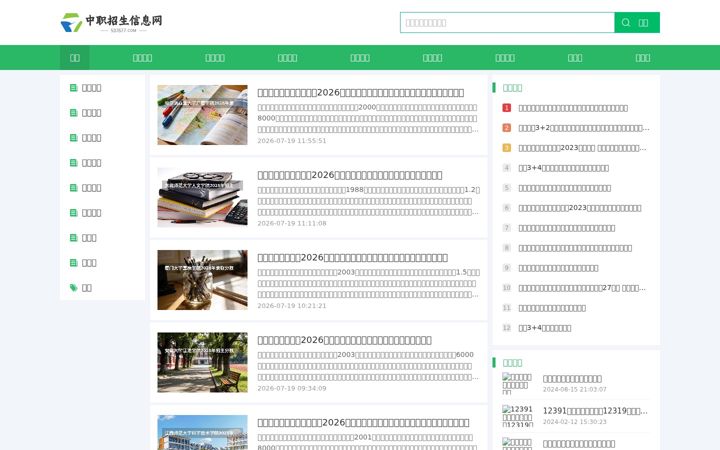Focus the search input field in the header
720x450 pixels.
click(x=507, y=22)
